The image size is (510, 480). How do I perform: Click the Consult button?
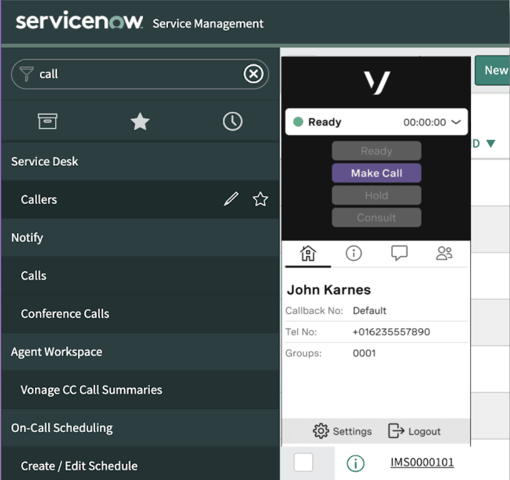[x=376, y=218]
